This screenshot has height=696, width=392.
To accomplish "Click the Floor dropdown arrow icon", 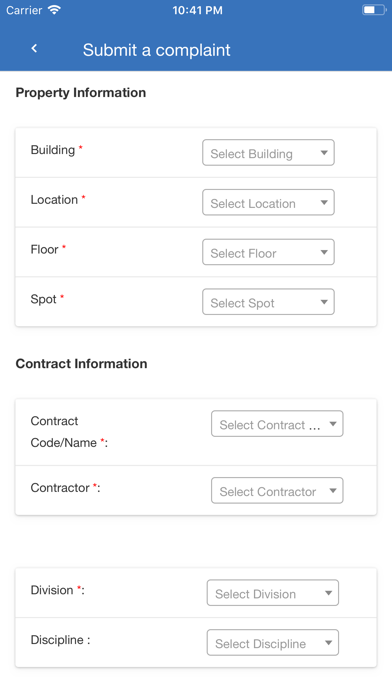I will pyautogui.click(x=324, y=252).
